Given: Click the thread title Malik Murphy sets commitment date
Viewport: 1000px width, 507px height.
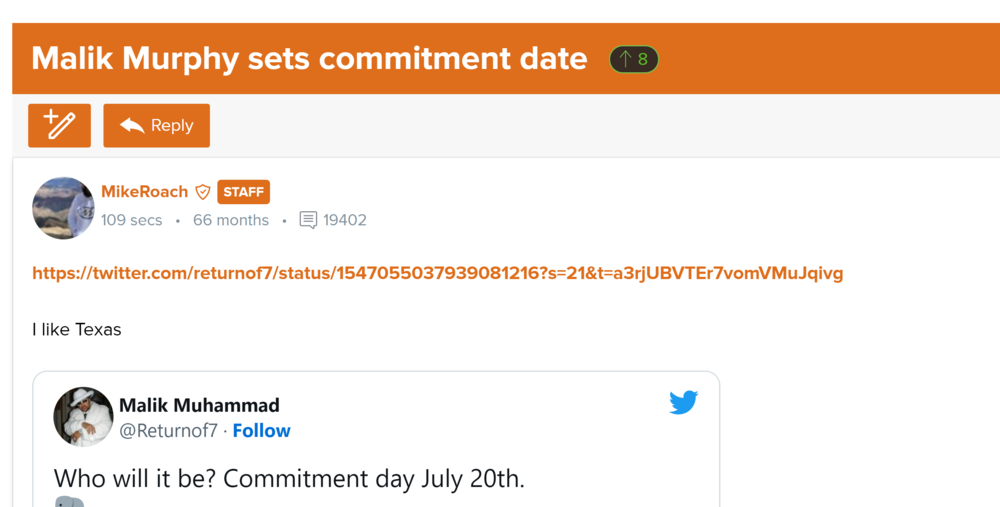Looking at the screenshot, I should [x=309, y=59].
